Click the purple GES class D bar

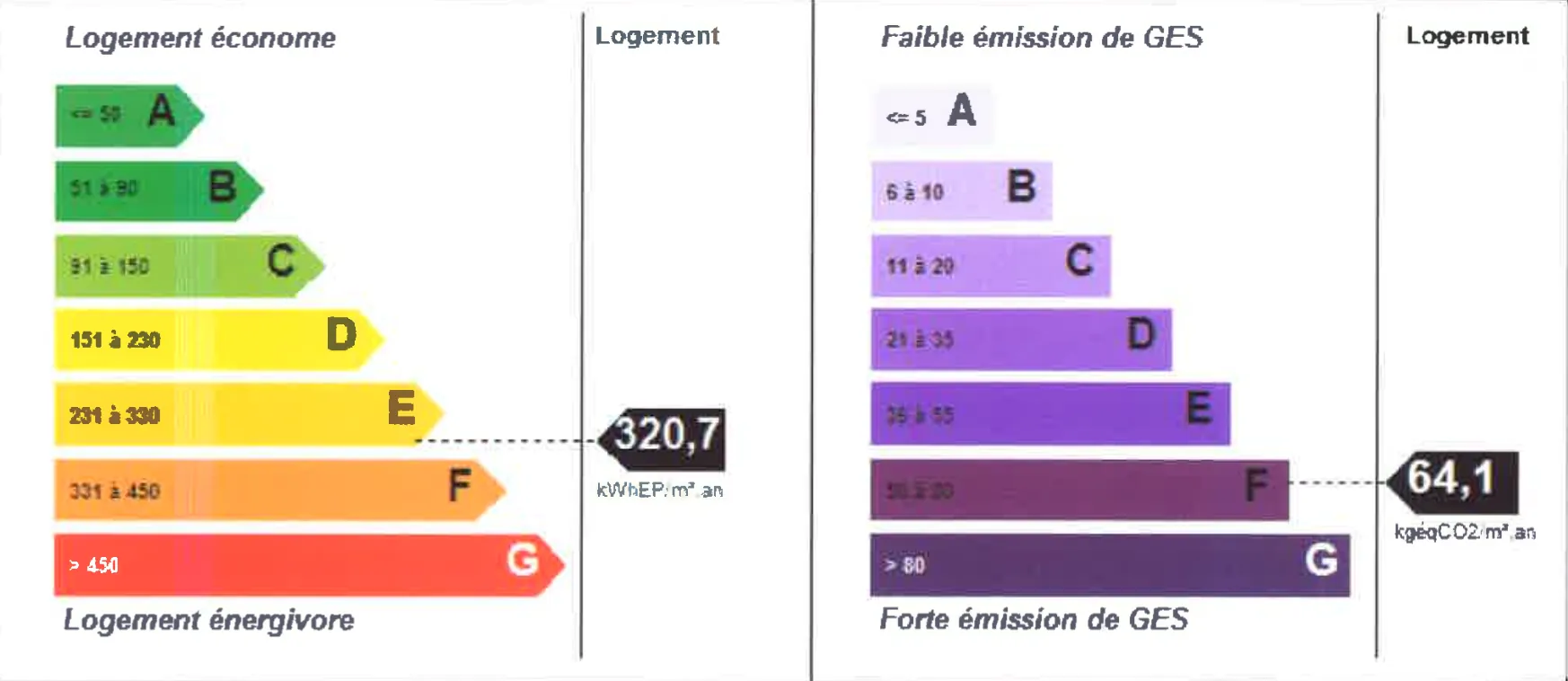click(x=1021, y=340)
